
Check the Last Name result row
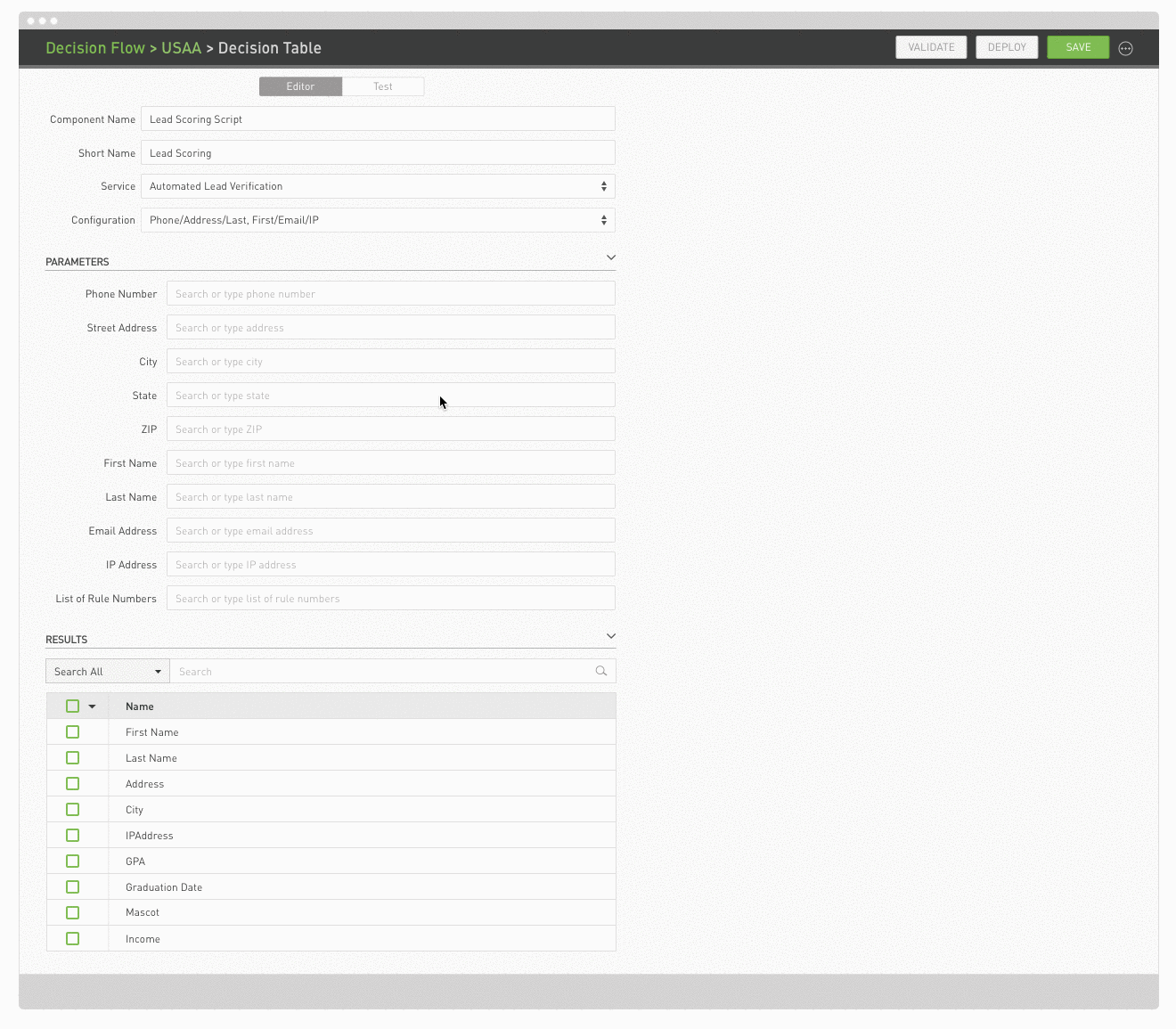coord(73,758)
